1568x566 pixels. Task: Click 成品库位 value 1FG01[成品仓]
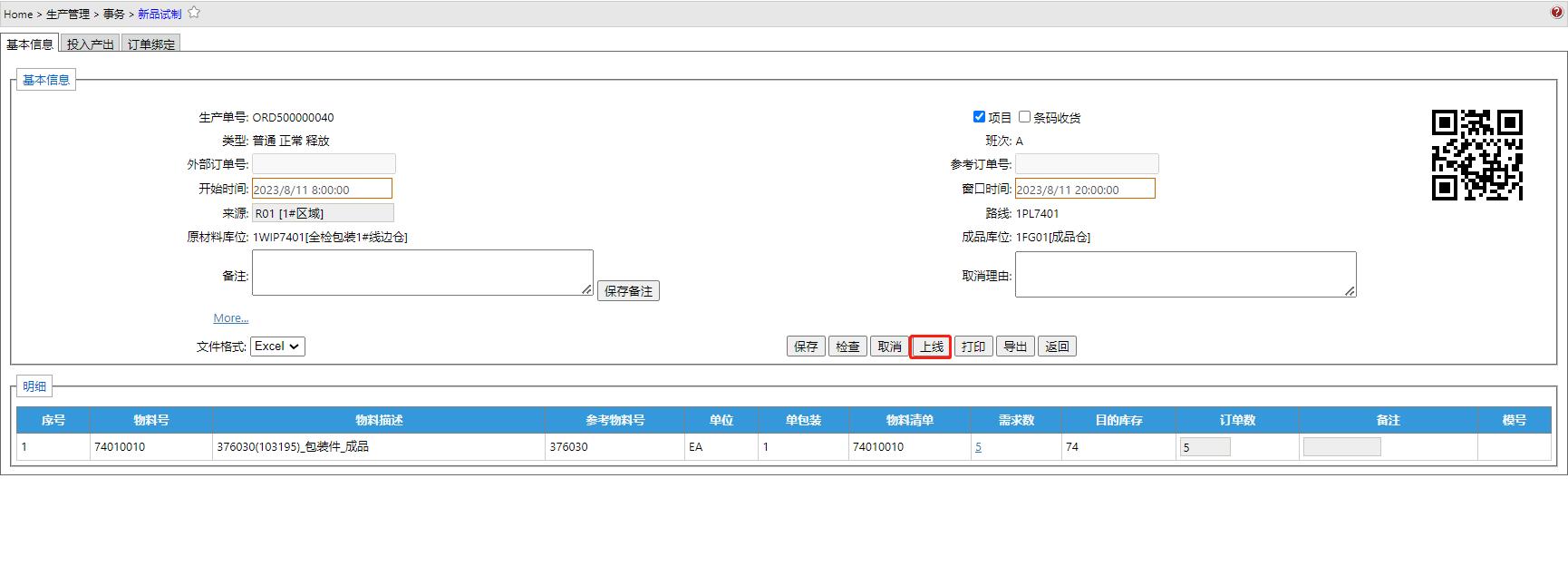pos(1053,238)
